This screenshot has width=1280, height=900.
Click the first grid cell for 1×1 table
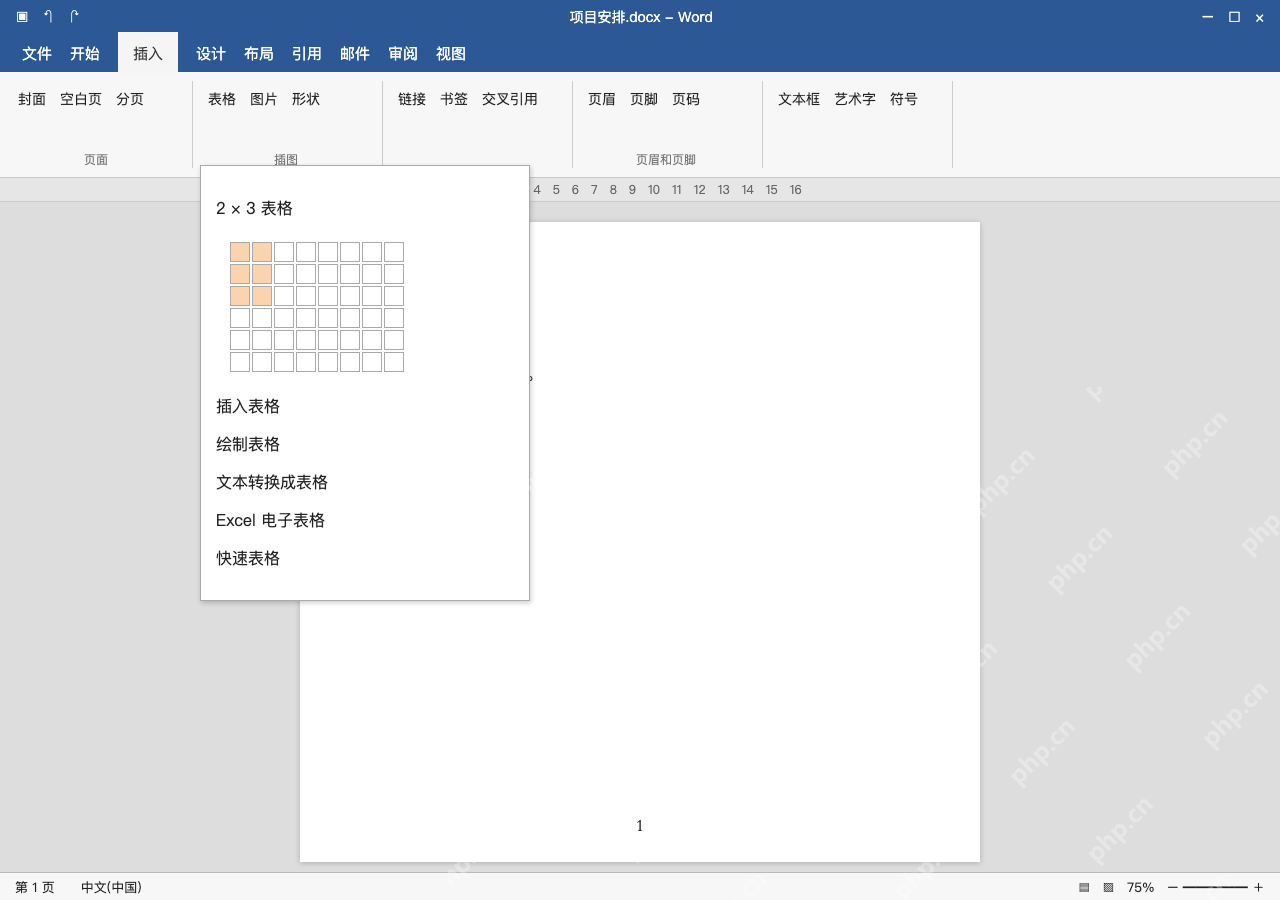pos(240,252)
